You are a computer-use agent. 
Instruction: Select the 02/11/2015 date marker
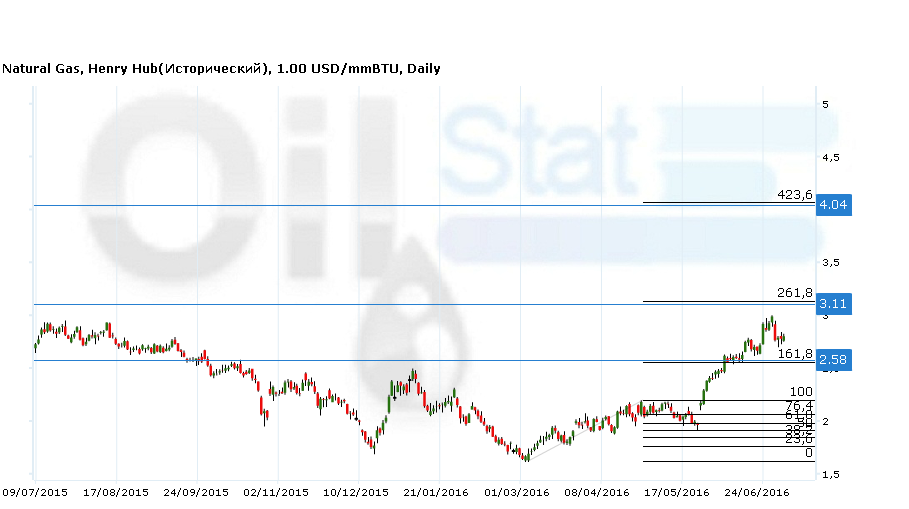(277, 492)
